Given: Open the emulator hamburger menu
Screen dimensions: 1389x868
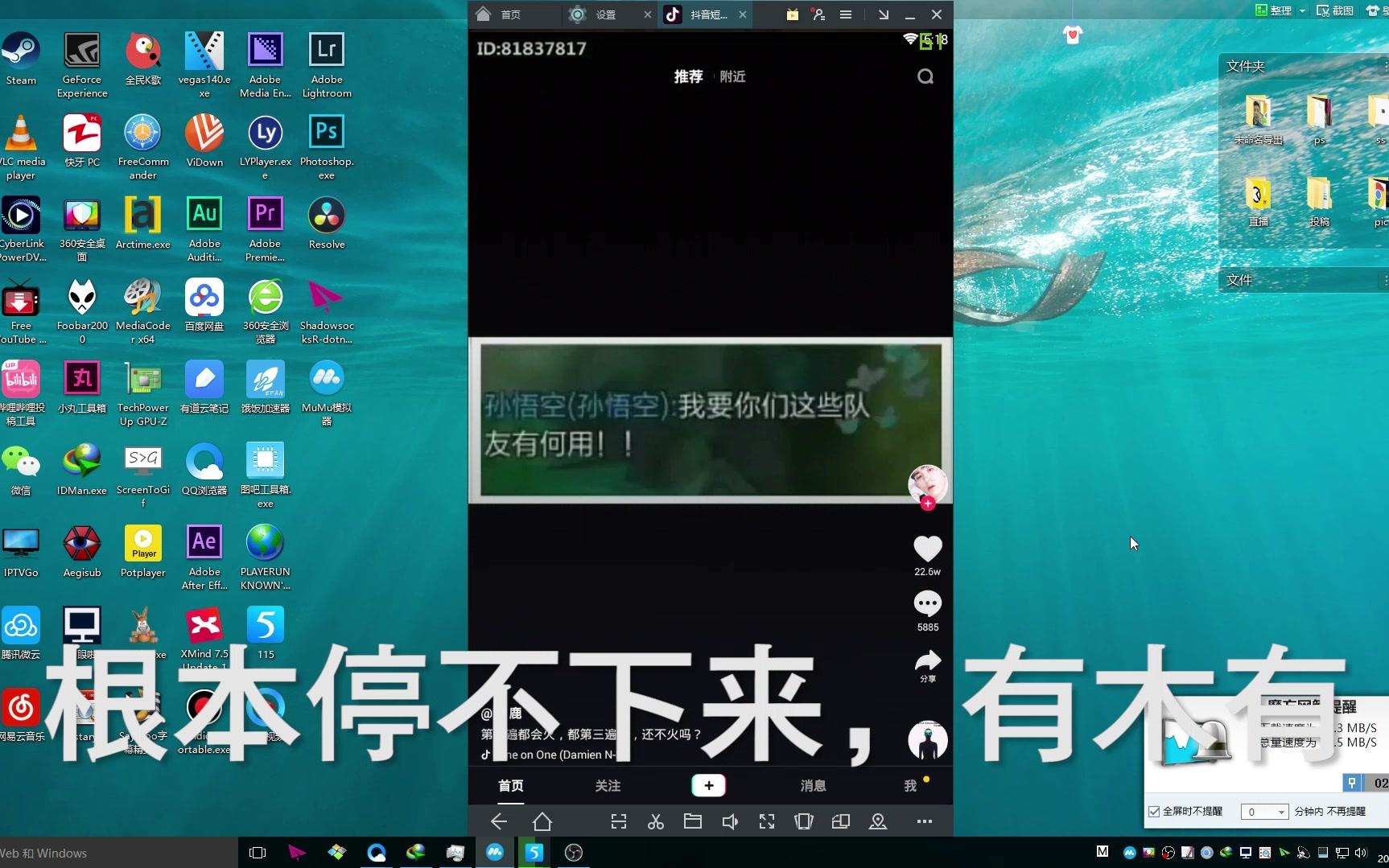Looking at the screenshot, I should click(846, 14).
